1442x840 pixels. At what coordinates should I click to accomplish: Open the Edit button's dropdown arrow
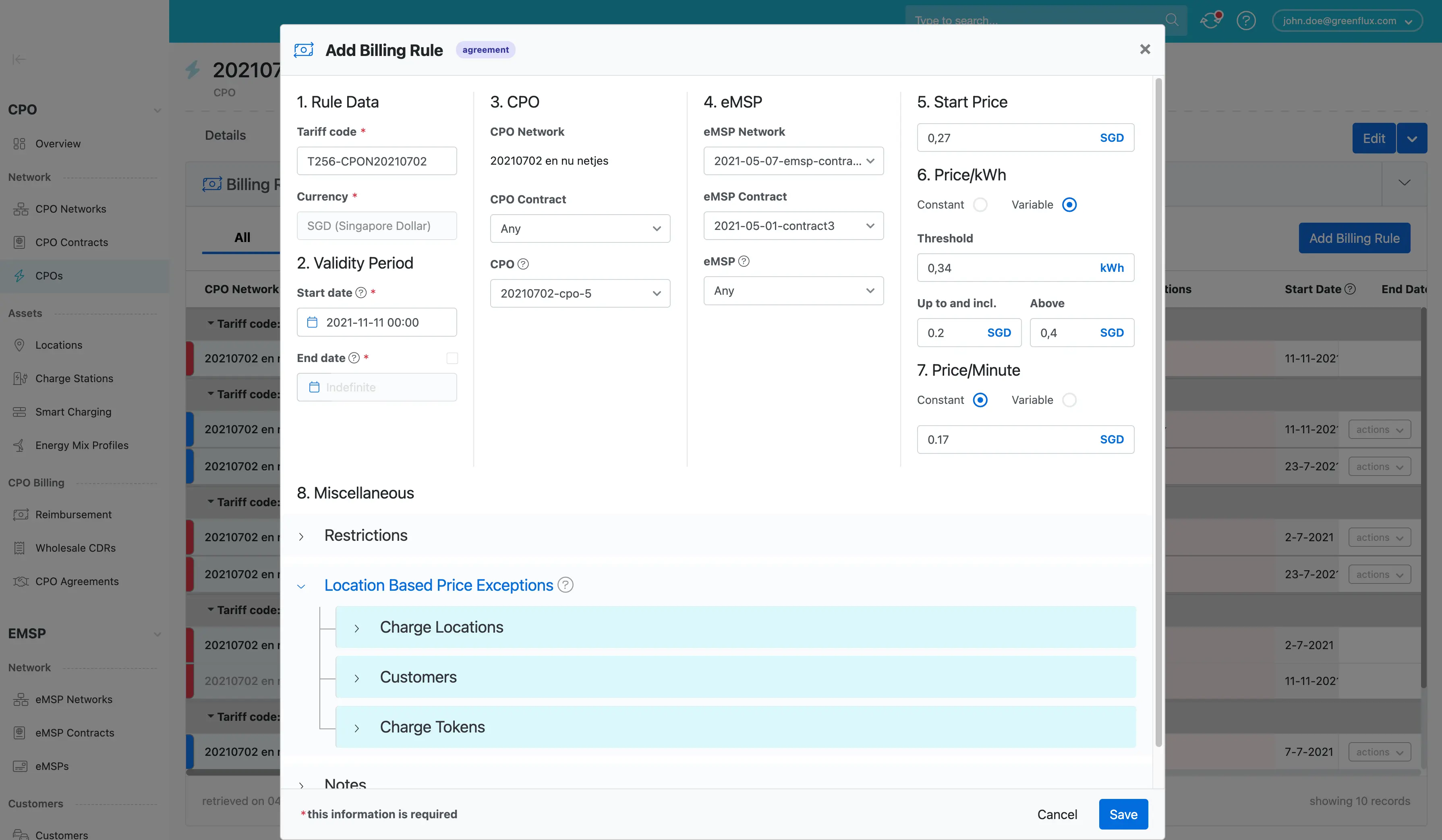pos(1412,138)
